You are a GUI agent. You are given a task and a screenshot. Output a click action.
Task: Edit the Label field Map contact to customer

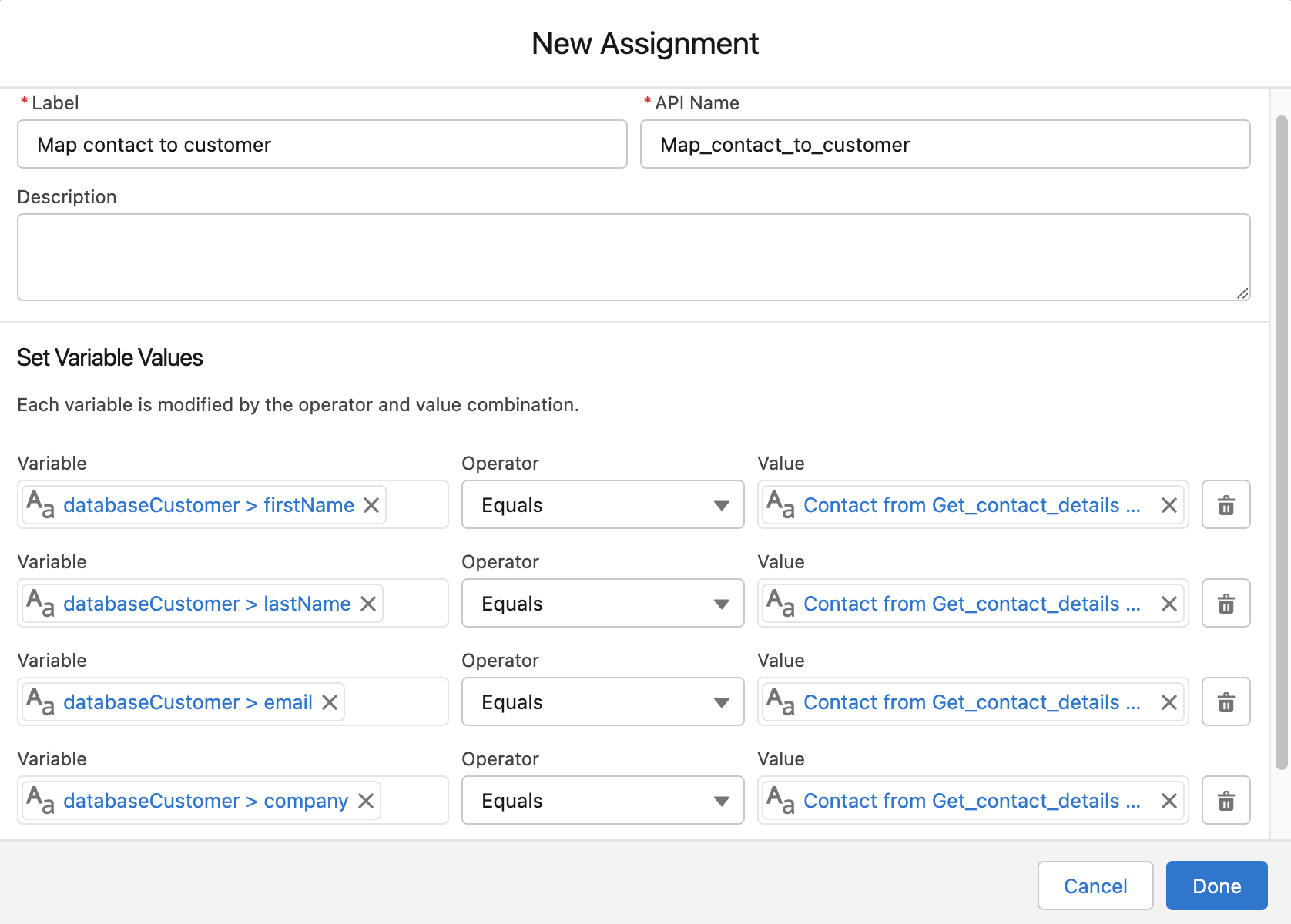(x=321, y=144)
